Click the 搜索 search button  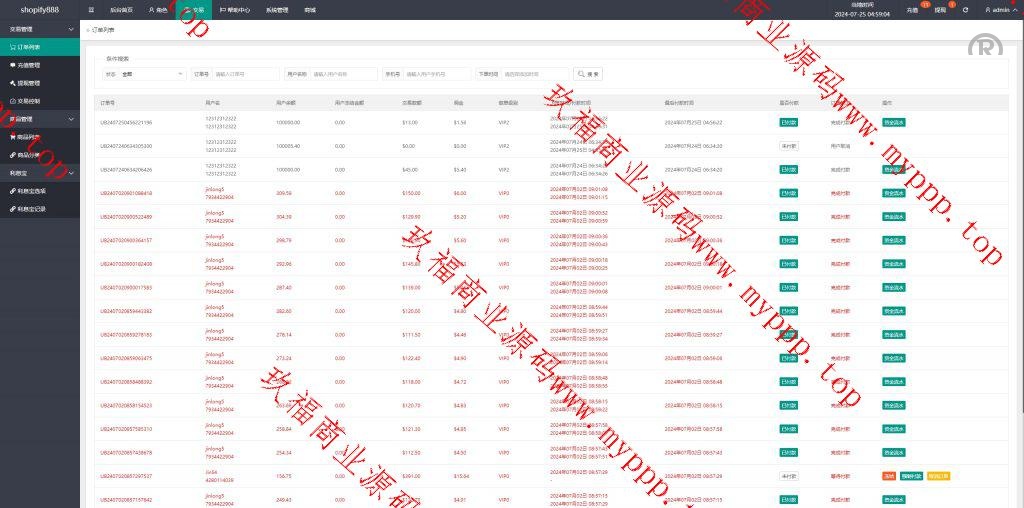589,74
